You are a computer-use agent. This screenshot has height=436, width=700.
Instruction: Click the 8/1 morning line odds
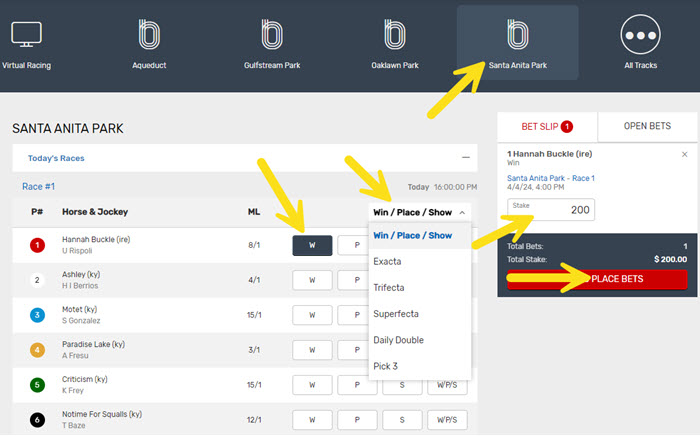pos(254,245)
